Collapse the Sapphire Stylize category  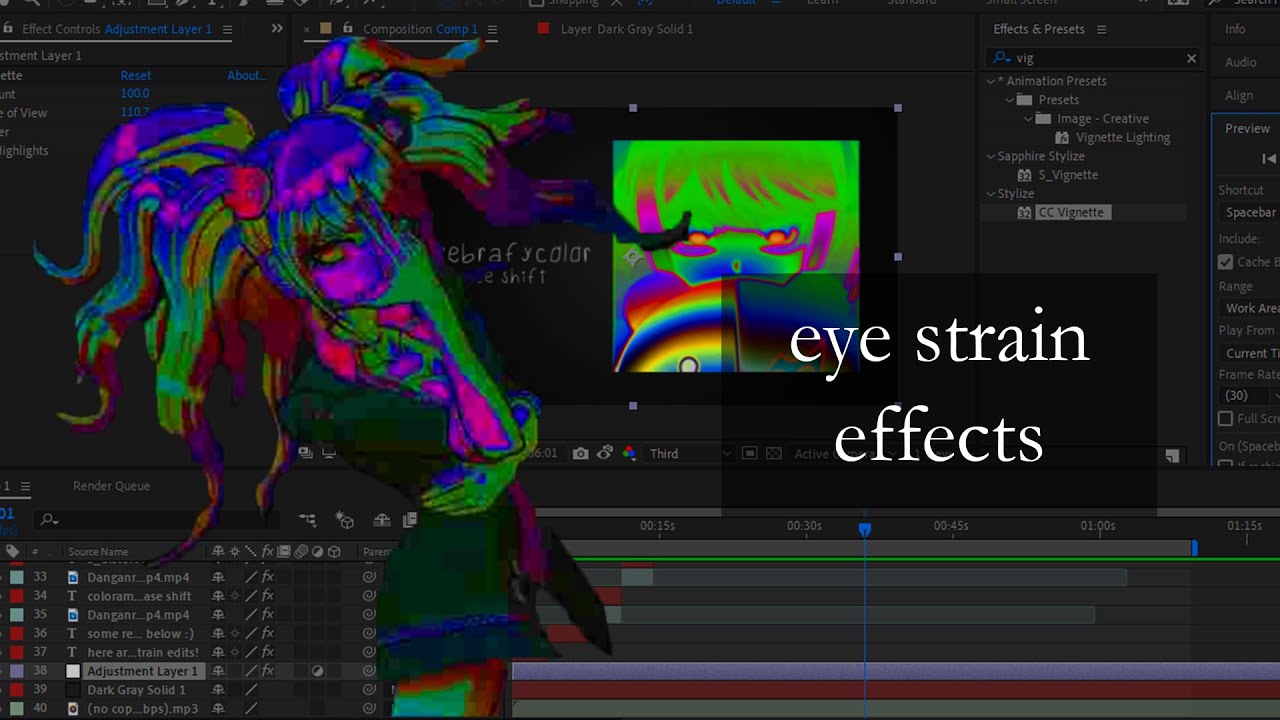pos(992,156)
